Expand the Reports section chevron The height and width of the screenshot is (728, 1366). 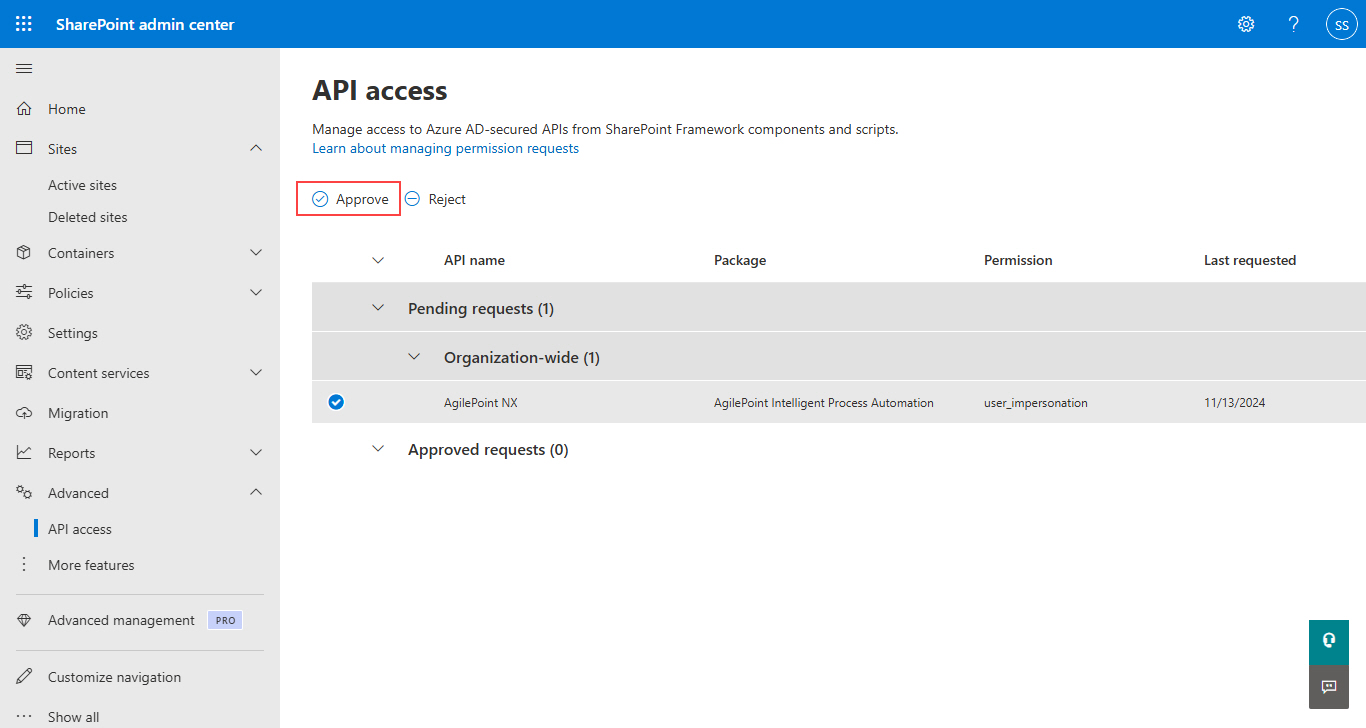coord(256,453)
